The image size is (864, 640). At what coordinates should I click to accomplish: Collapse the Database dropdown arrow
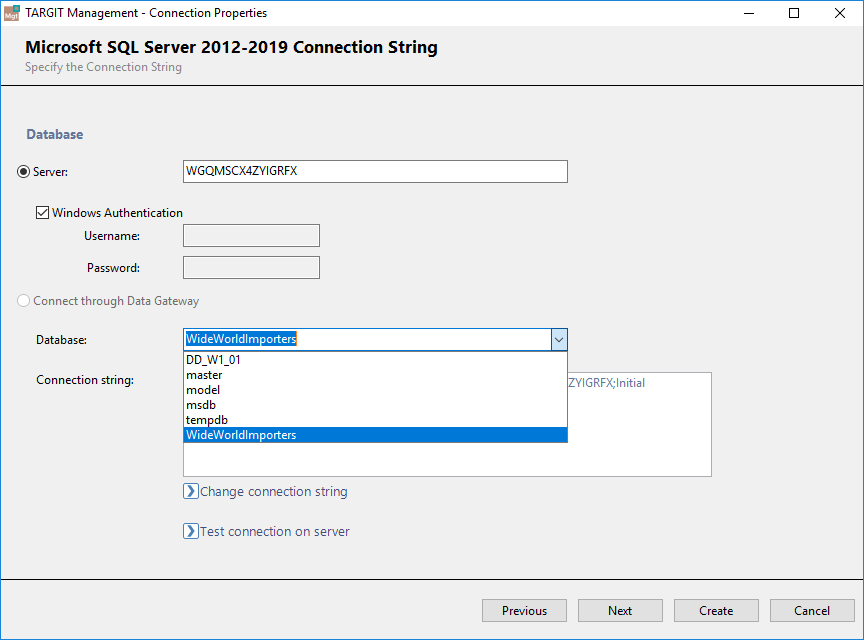559,340
